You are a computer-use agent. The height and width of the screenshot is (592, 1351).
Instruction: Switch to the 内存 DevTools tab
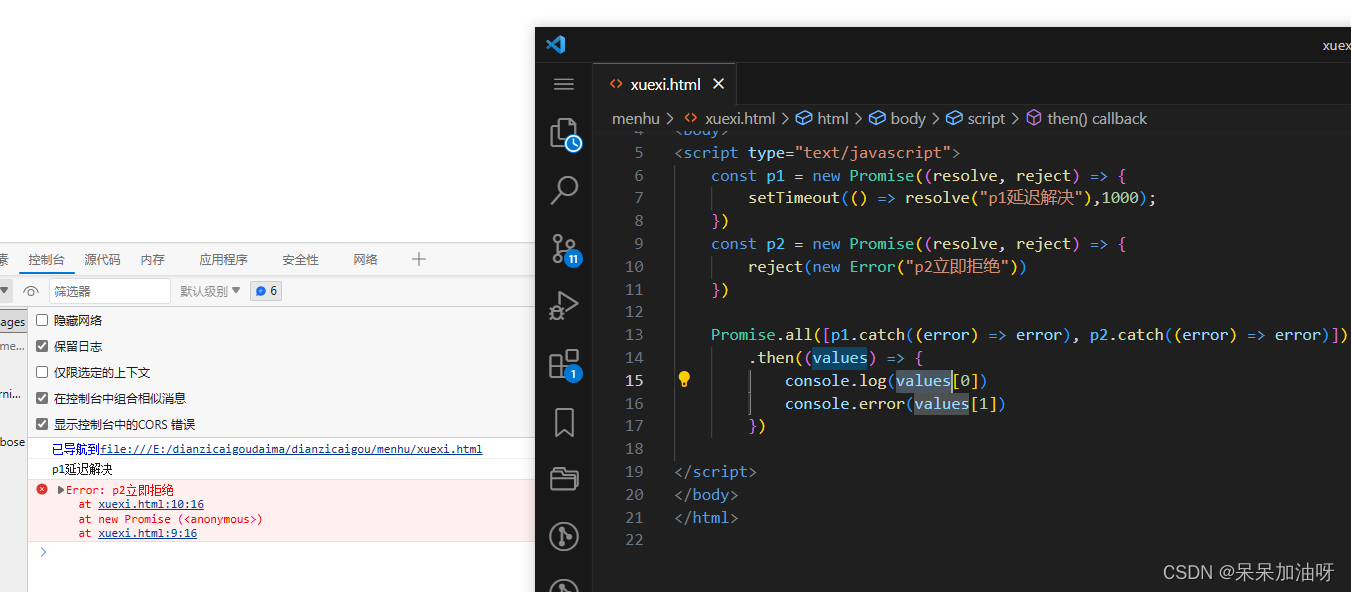[153, 260]
